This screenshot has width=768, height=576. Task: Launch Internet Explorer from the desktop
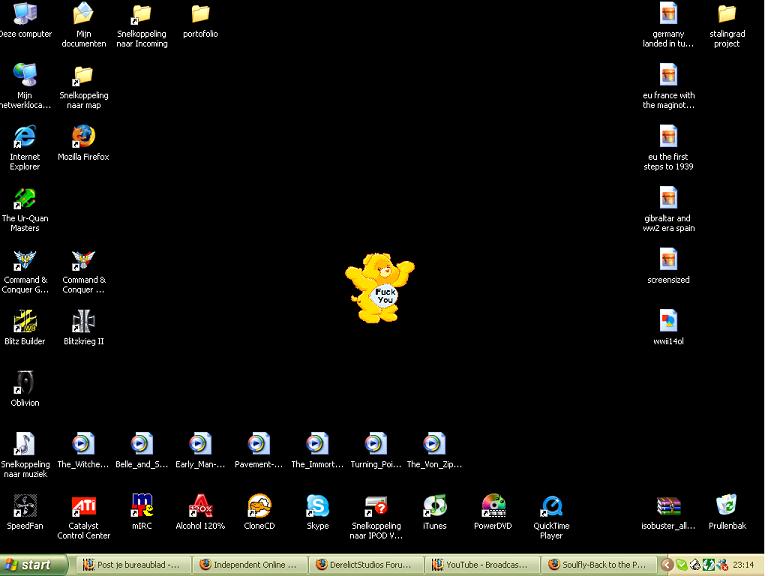click(x=25, y=137)
